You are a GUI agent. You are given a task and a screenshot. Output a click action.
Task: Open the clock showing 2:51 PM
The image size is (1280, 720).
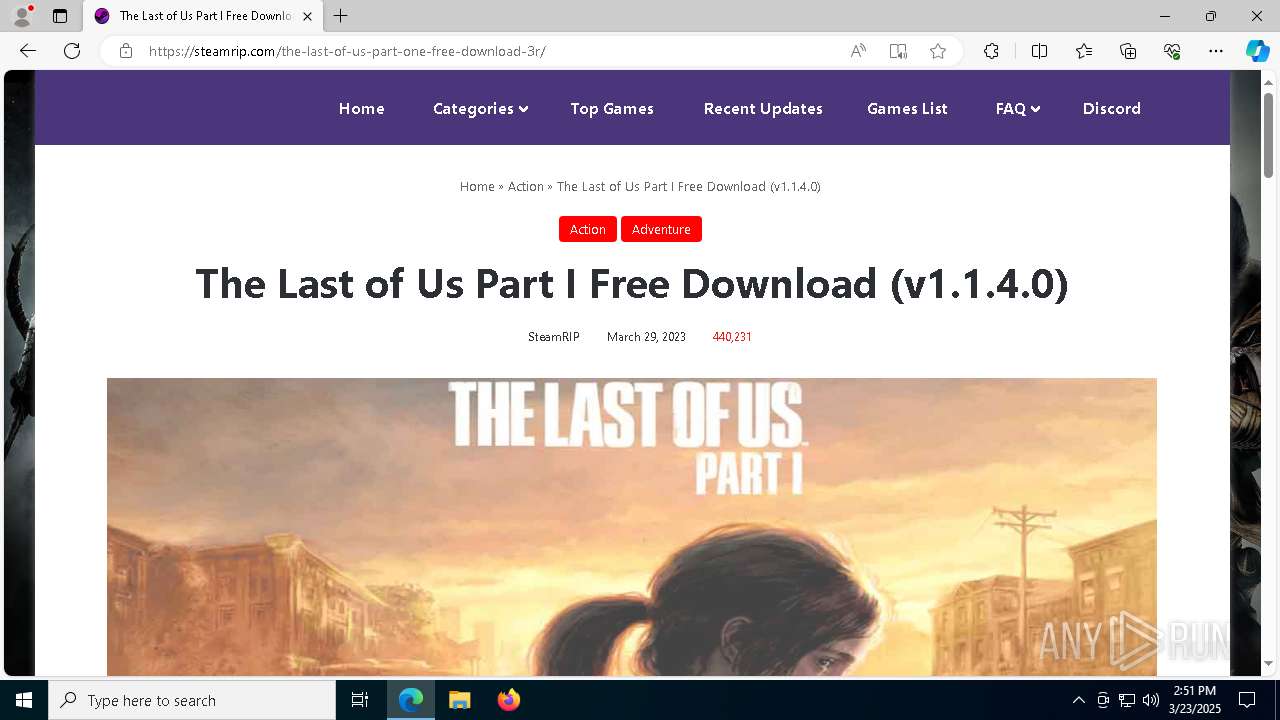point(1195,700)
